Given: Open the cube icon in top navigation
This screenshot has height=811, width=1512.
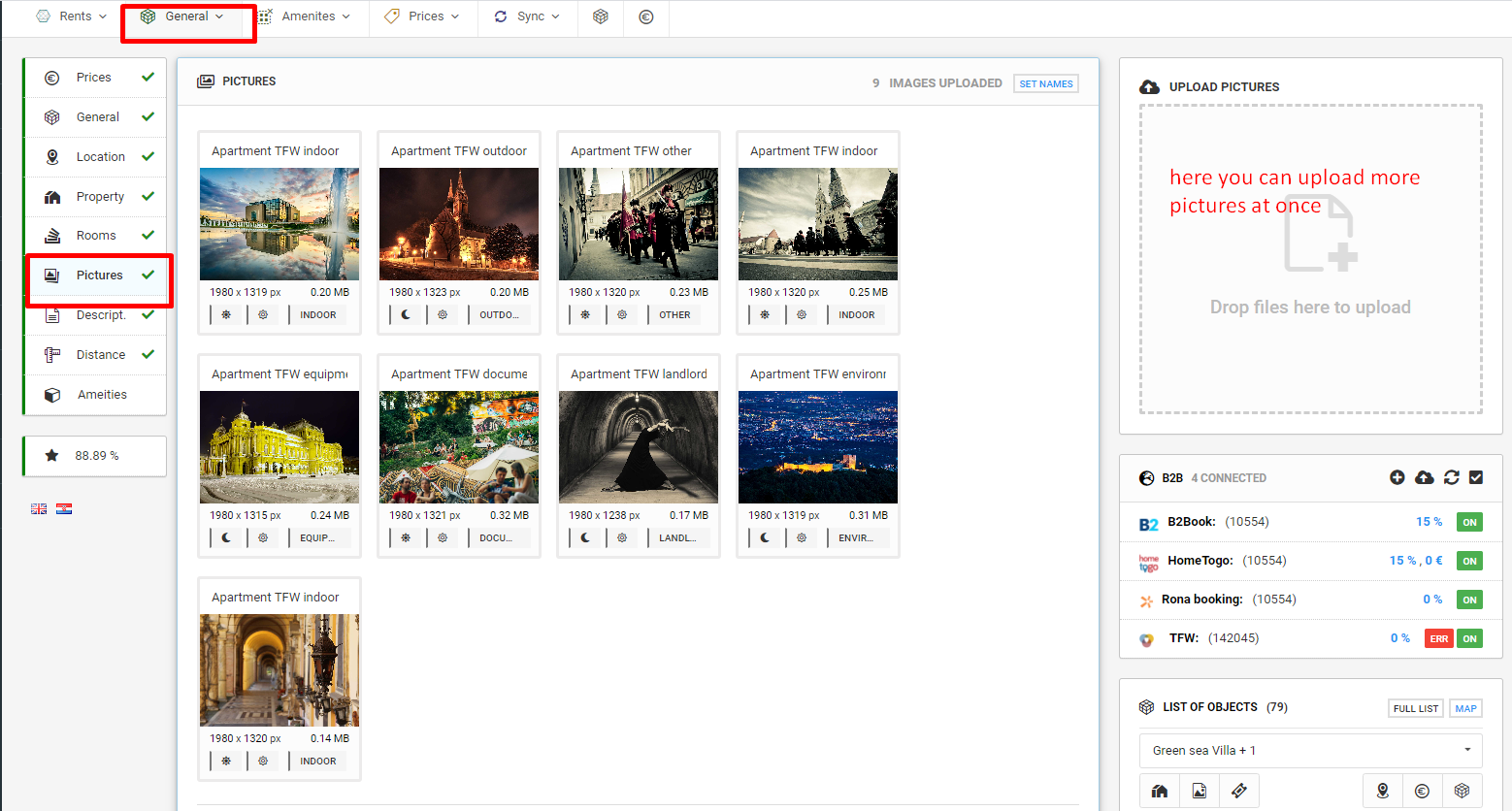Looking at the screenshot, I should point(601,16).
